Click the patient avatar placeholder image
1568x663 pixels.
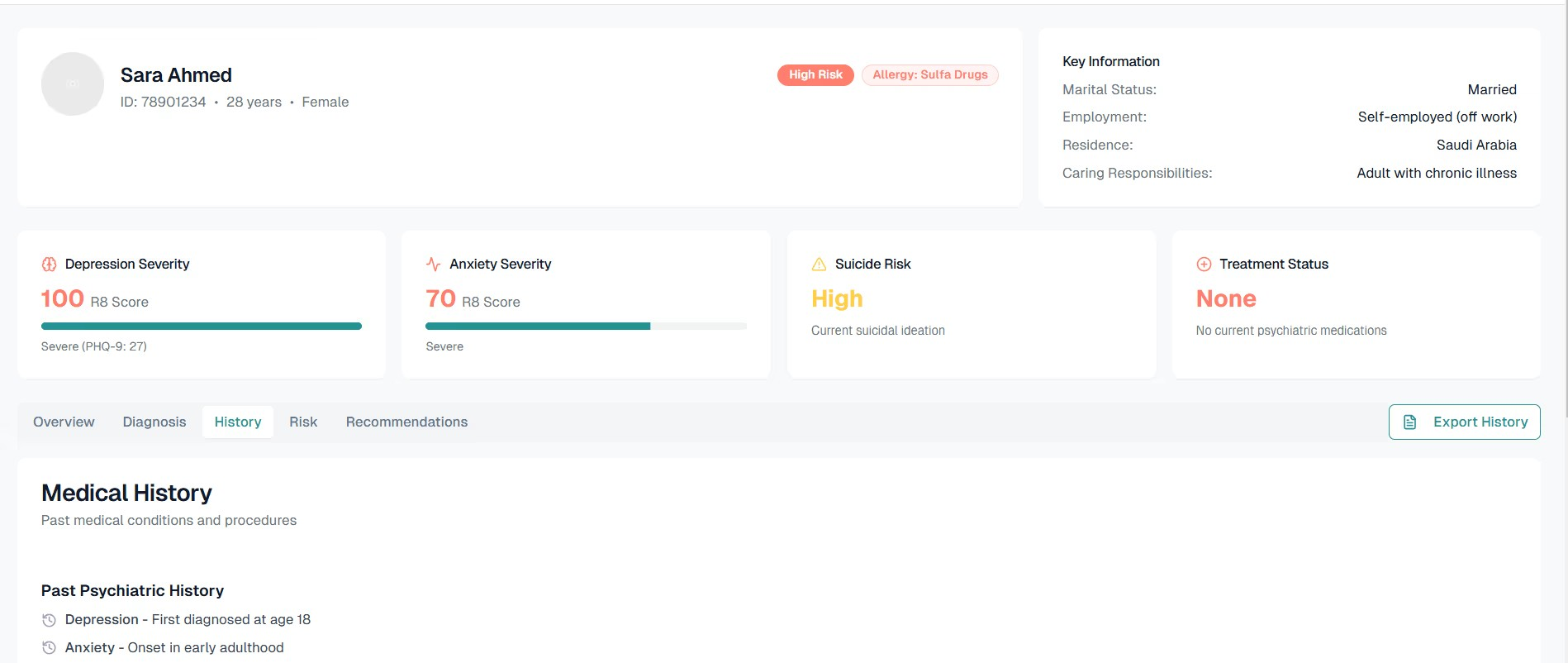pyautogui.click(x=73, y=83)
